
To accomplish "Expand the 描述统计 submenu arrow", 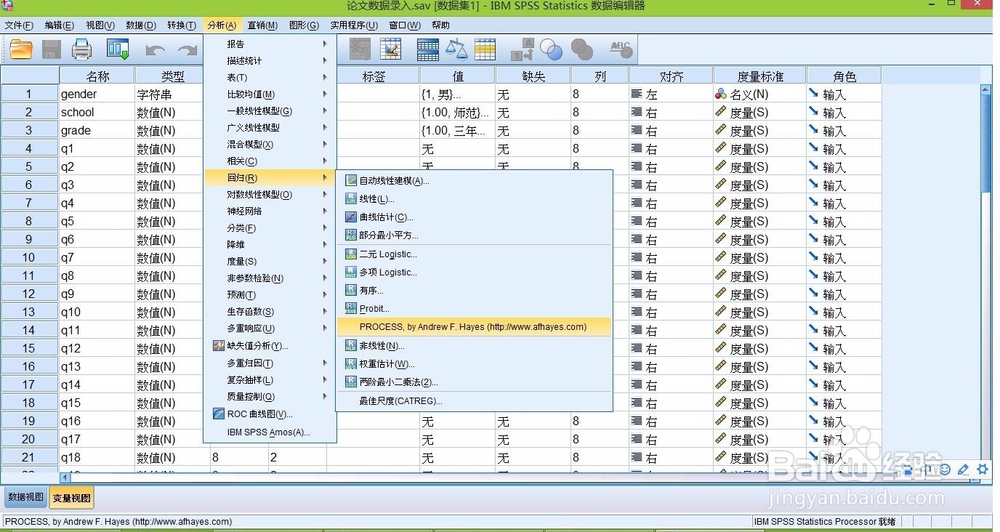I will coord(325,61).
